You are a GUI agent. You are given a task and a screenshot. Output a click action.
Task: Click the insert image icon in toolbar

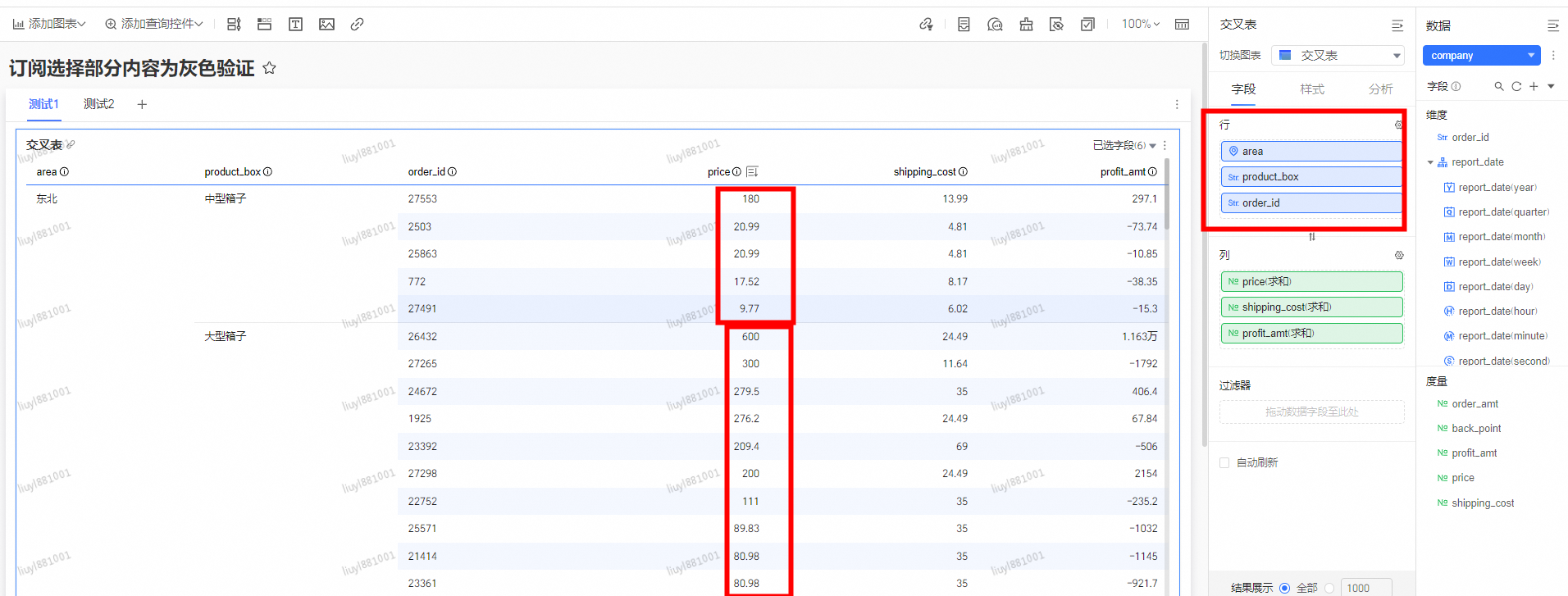(326, 25)
